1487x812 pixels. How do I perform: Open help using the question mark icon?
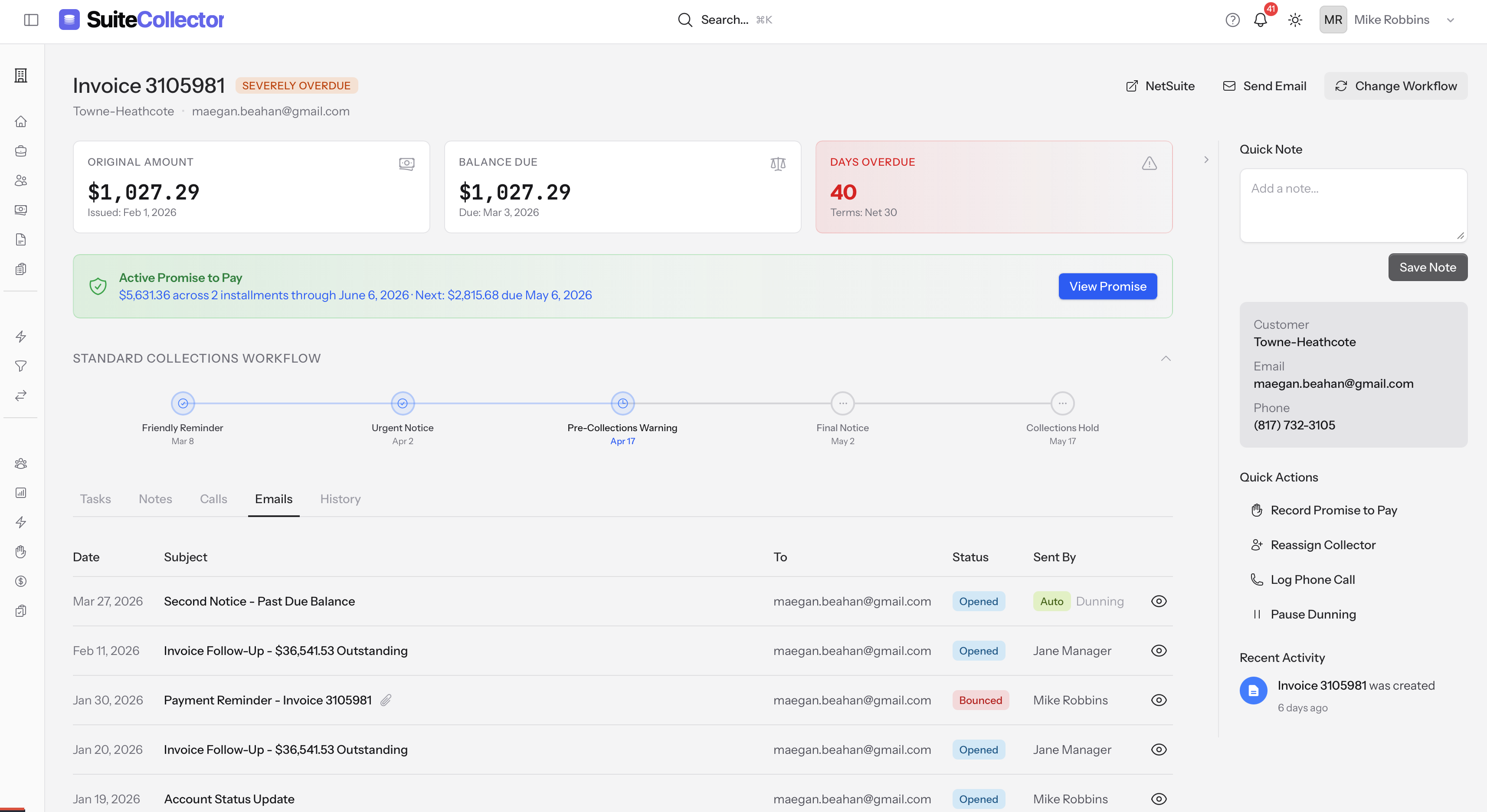point(1232,19)
